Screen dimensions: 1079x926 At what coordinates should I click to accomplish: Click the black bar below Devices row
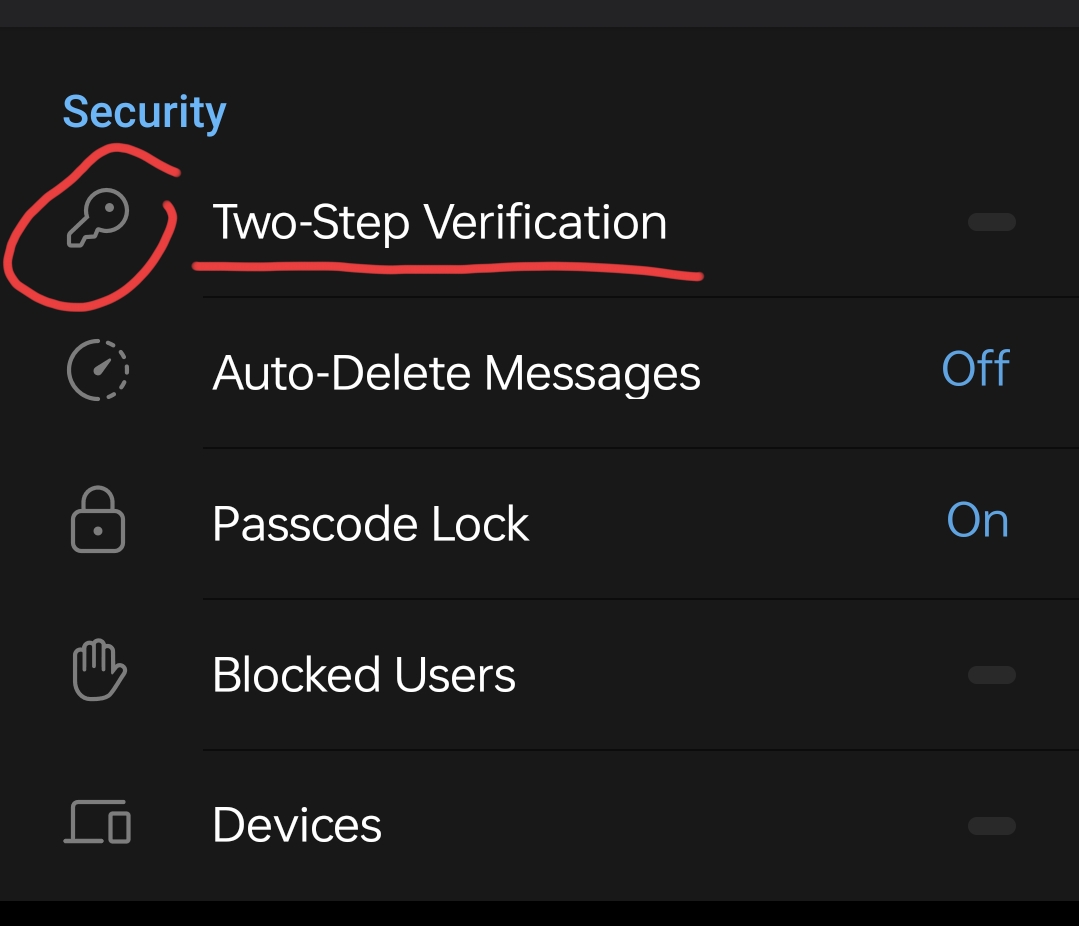(539, 913)
